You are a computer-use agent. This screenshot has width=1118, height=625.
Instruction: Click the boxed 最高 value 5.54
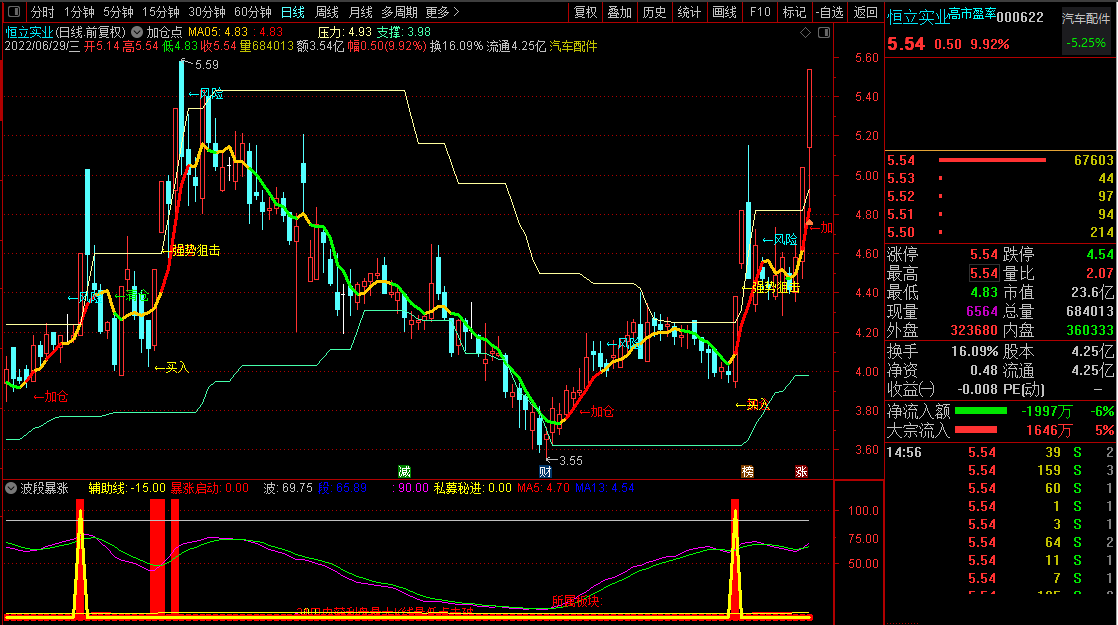coord(983,274)
